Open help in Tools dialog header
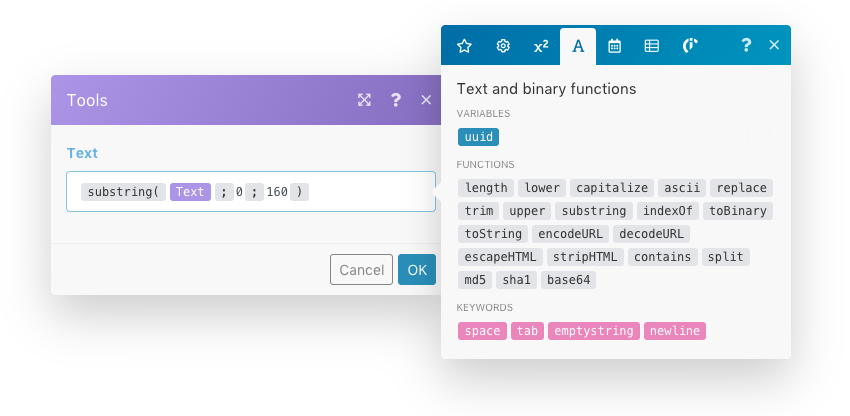 coord(396,100)
